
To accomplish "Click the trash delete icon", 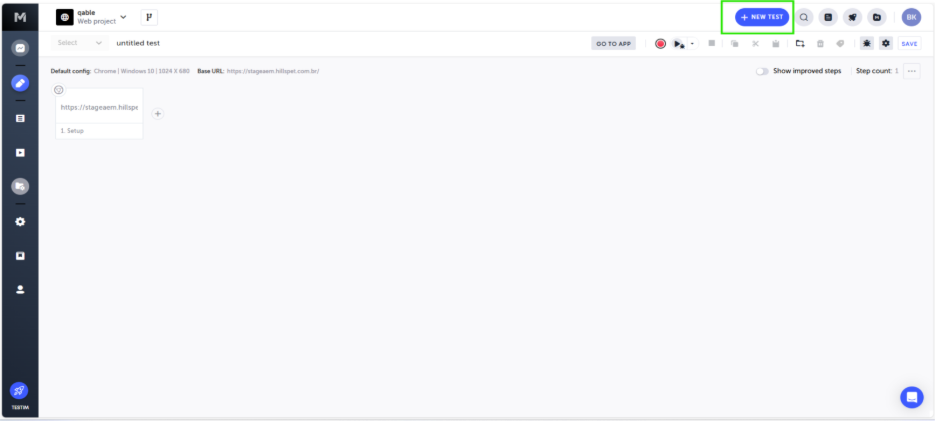I will [820, 44].
